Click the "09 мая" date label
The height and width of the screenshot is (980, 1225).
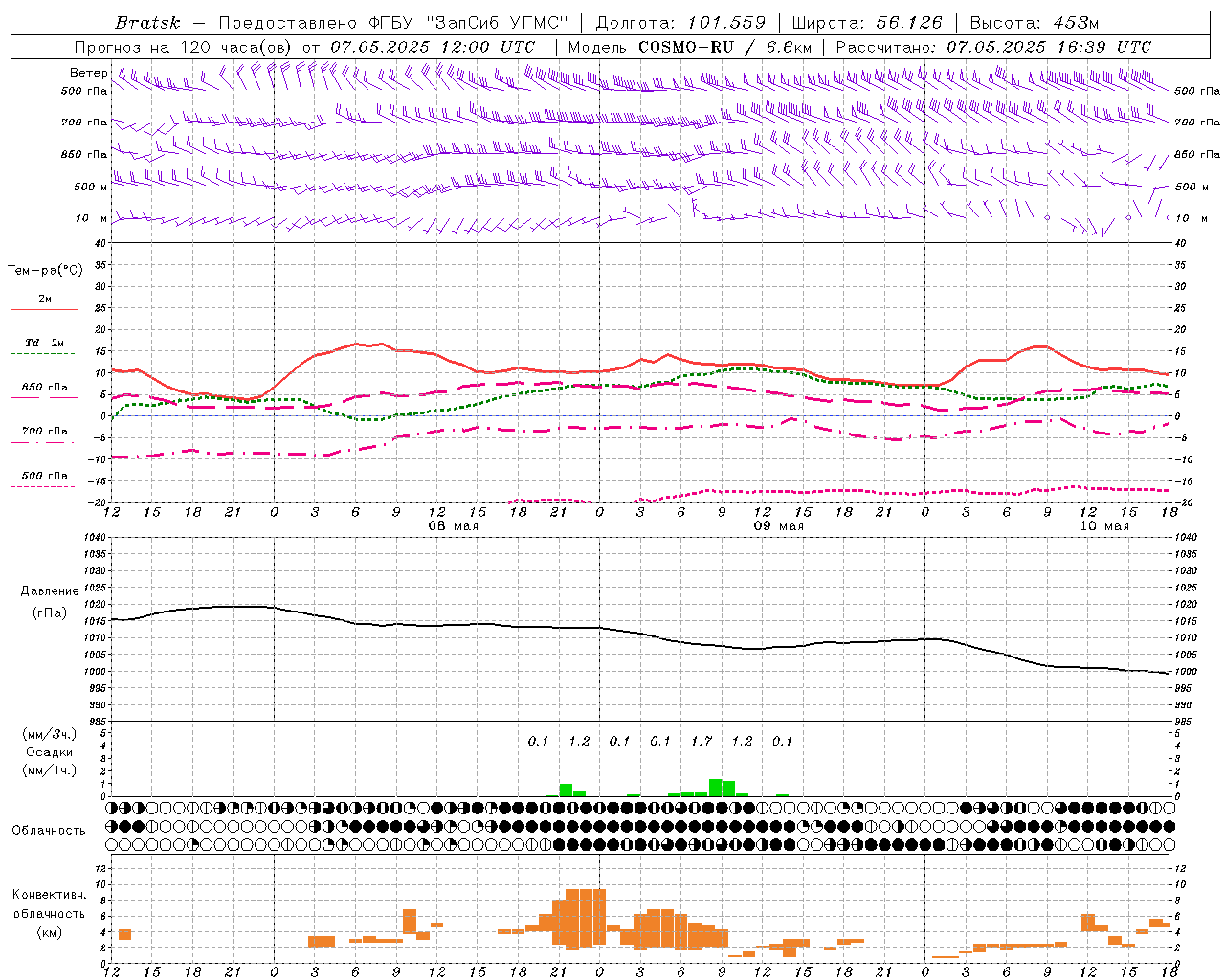click(778, 526)
